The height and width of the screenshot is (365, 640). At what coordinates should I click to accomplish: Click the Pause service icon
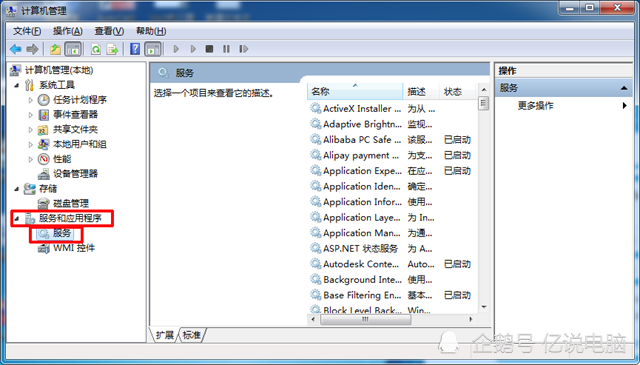[226, 49]
